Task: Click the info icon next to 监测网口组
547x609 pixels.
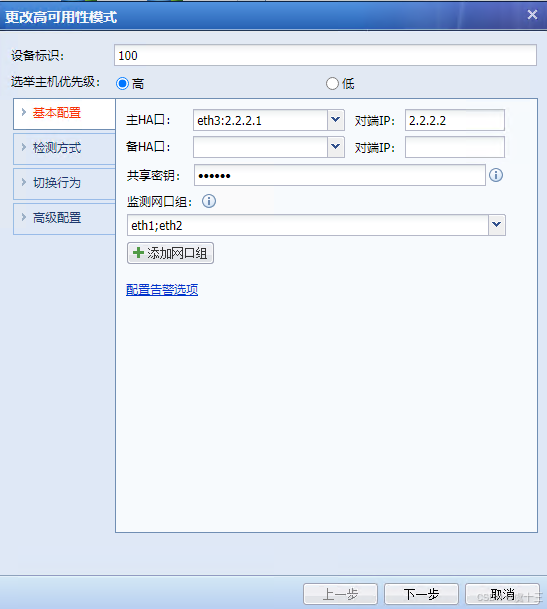Action: [x=209, y=201]
